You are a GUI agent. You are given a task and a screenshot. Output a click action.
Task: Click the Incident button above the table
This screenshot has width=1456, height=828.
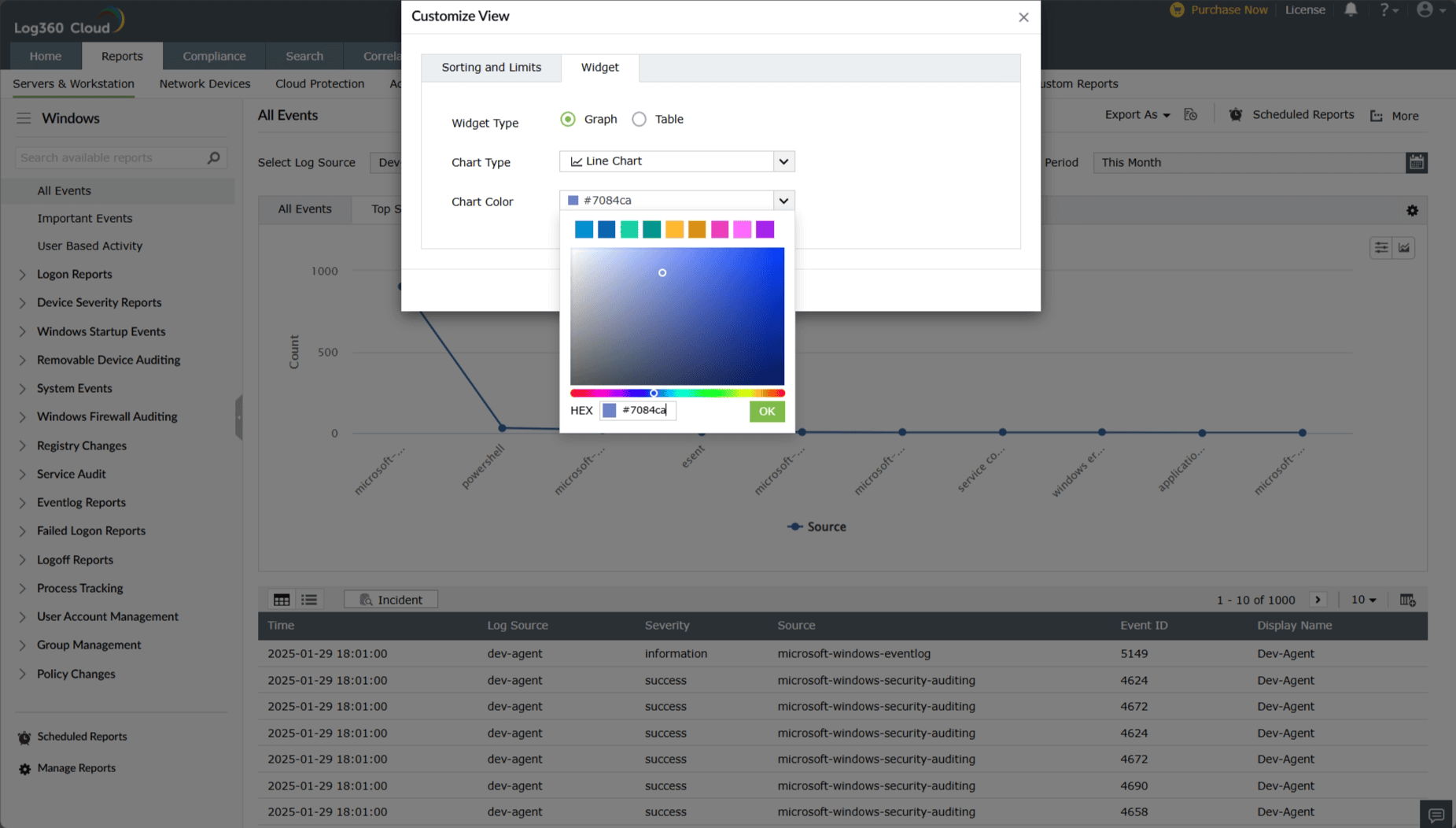coord(390,599)
